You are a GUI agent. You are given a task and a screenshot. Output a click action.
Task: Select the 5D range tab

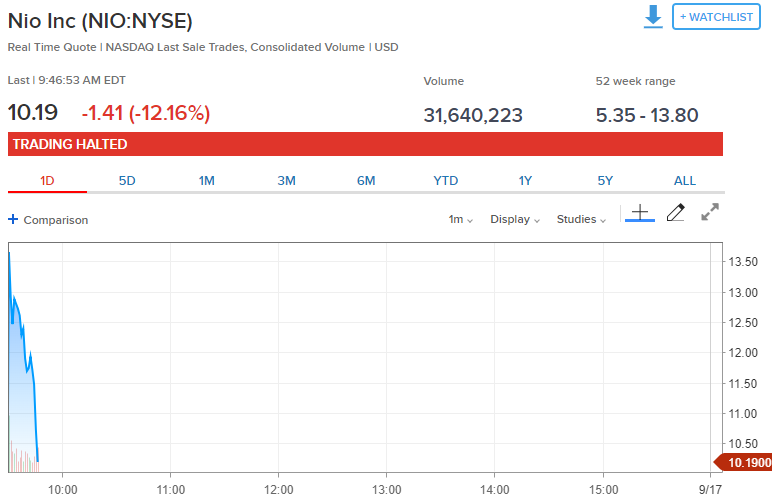(x=127, y=181)
